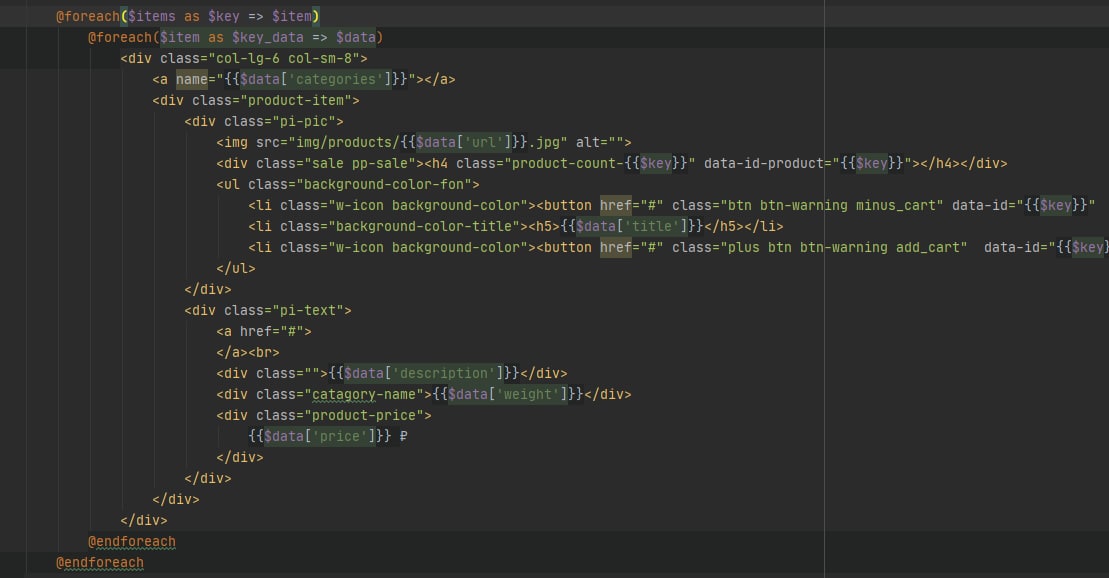Click the "background-color-title" class value
The width and height of the screenshot is (1109, 578).
[x=427, y=226]
